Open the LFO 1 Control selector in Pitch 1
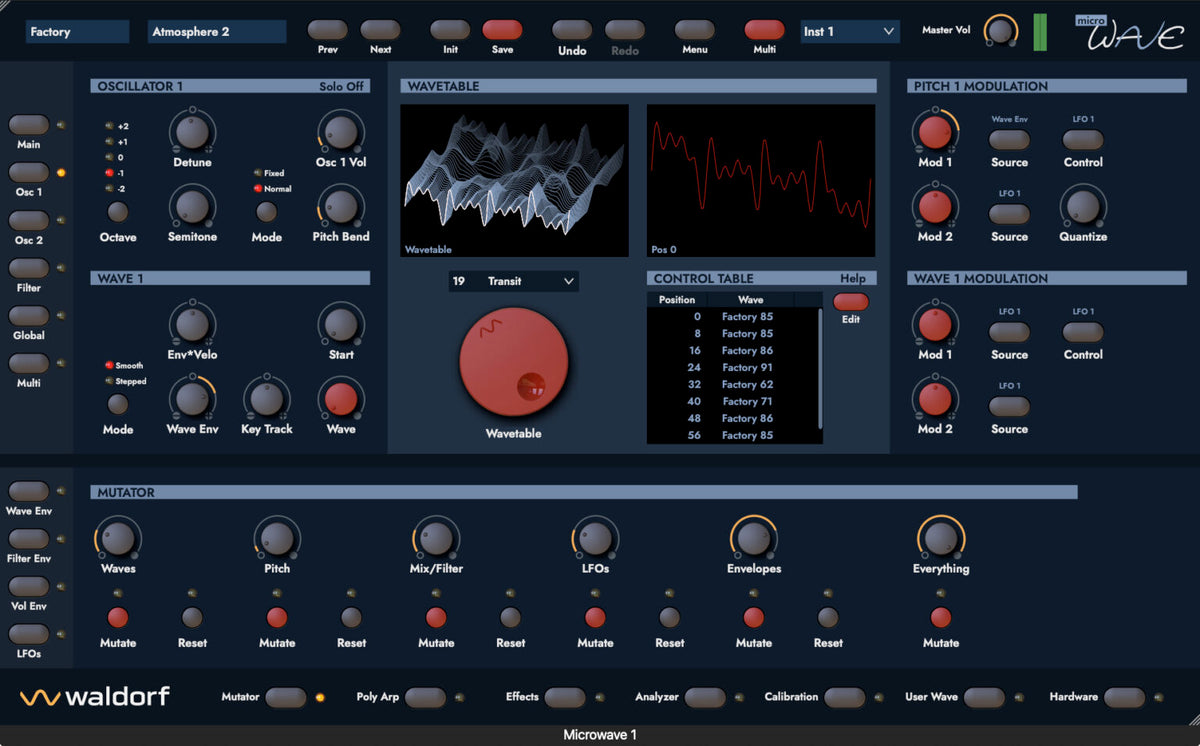1200x746 pixels. [1083, 140]
